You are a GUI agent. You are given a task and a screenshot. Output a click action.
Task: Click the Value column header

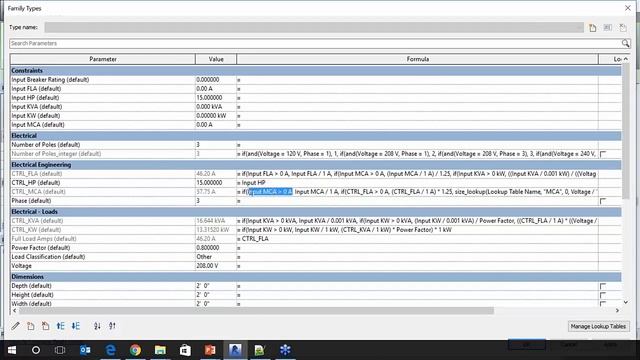216,59
